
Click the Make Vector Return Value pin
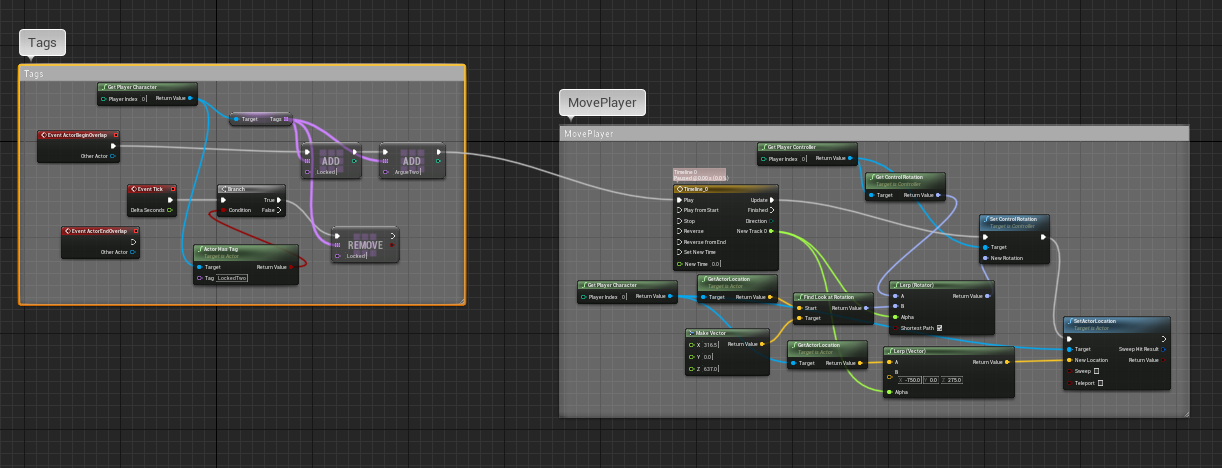coord(763,344)
